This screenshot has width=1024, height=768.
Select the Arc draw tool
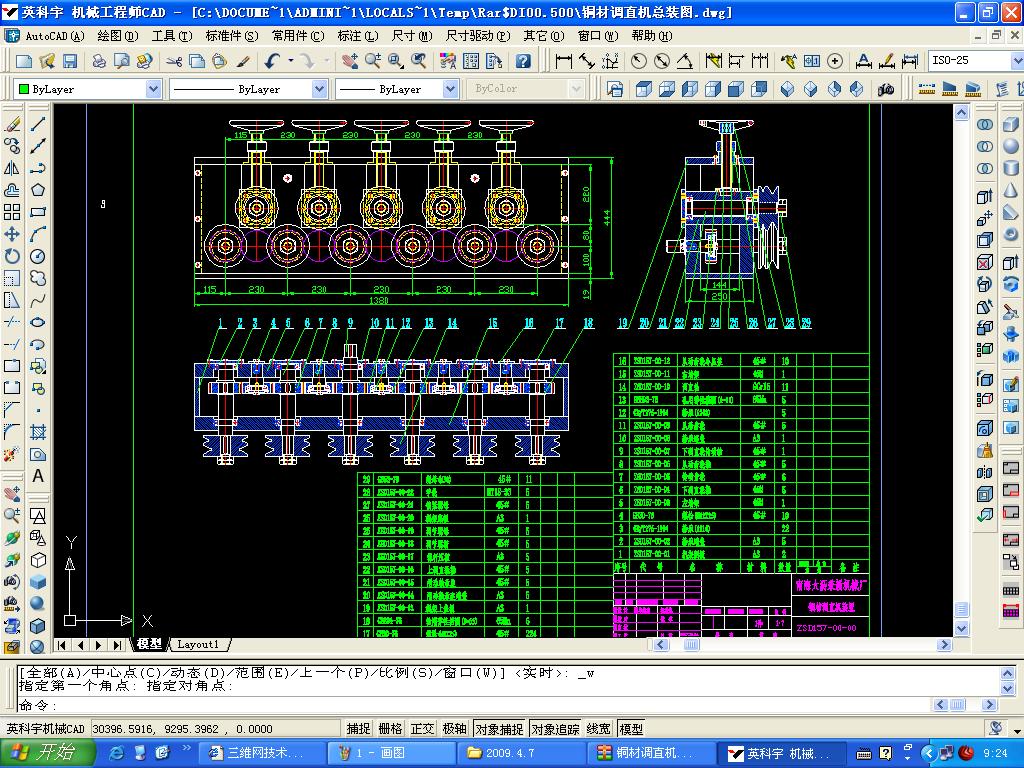click(x=38, y=234)
